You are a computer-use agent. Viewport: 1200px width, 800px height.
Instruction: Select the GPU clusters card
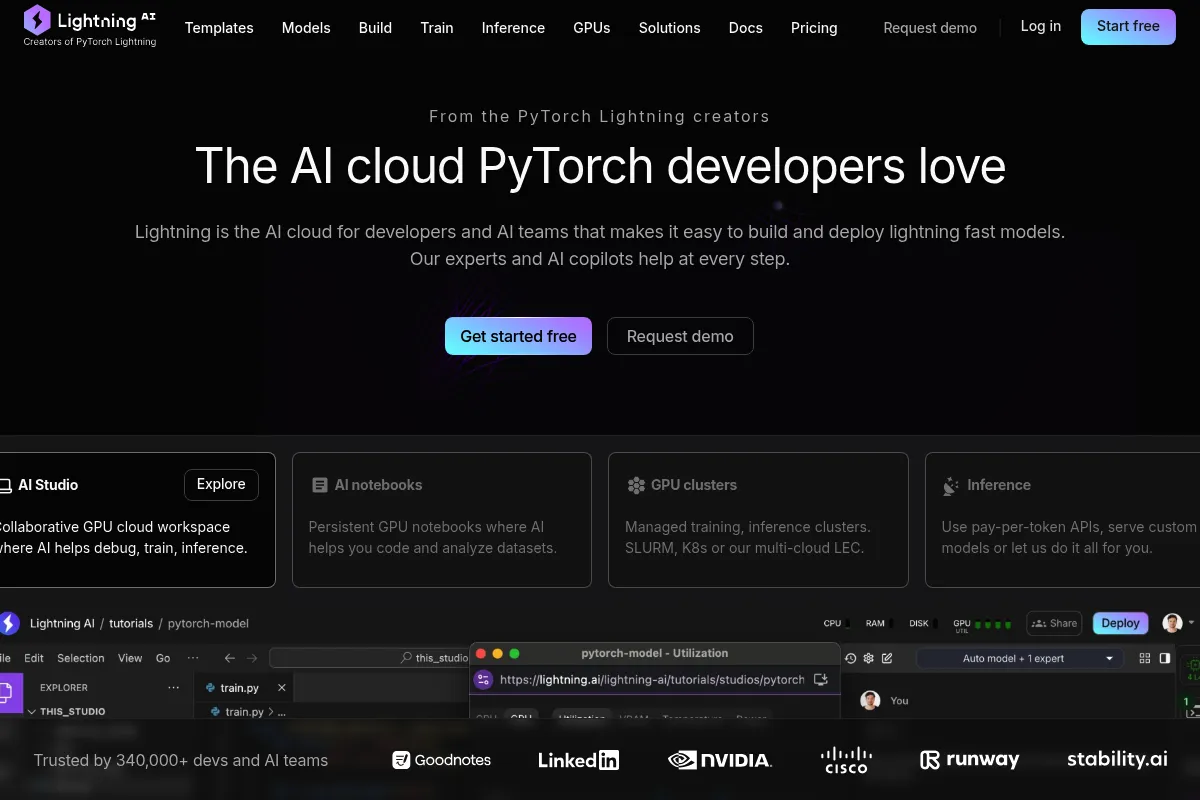click(x=758, y=519)
